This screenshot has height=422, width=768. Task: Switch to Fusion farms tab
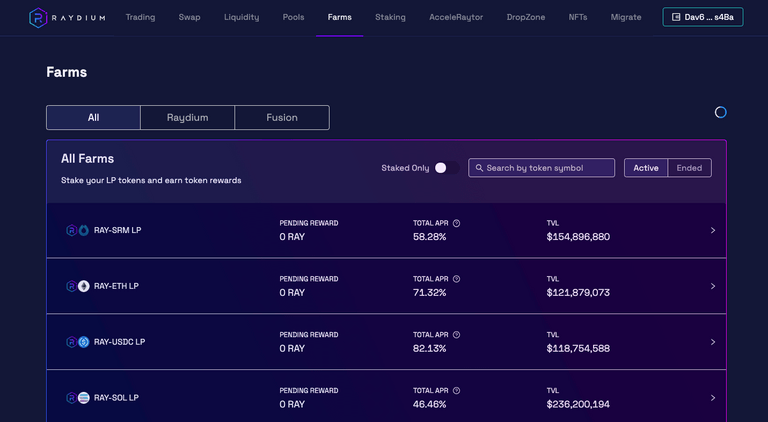pos(282,117)
